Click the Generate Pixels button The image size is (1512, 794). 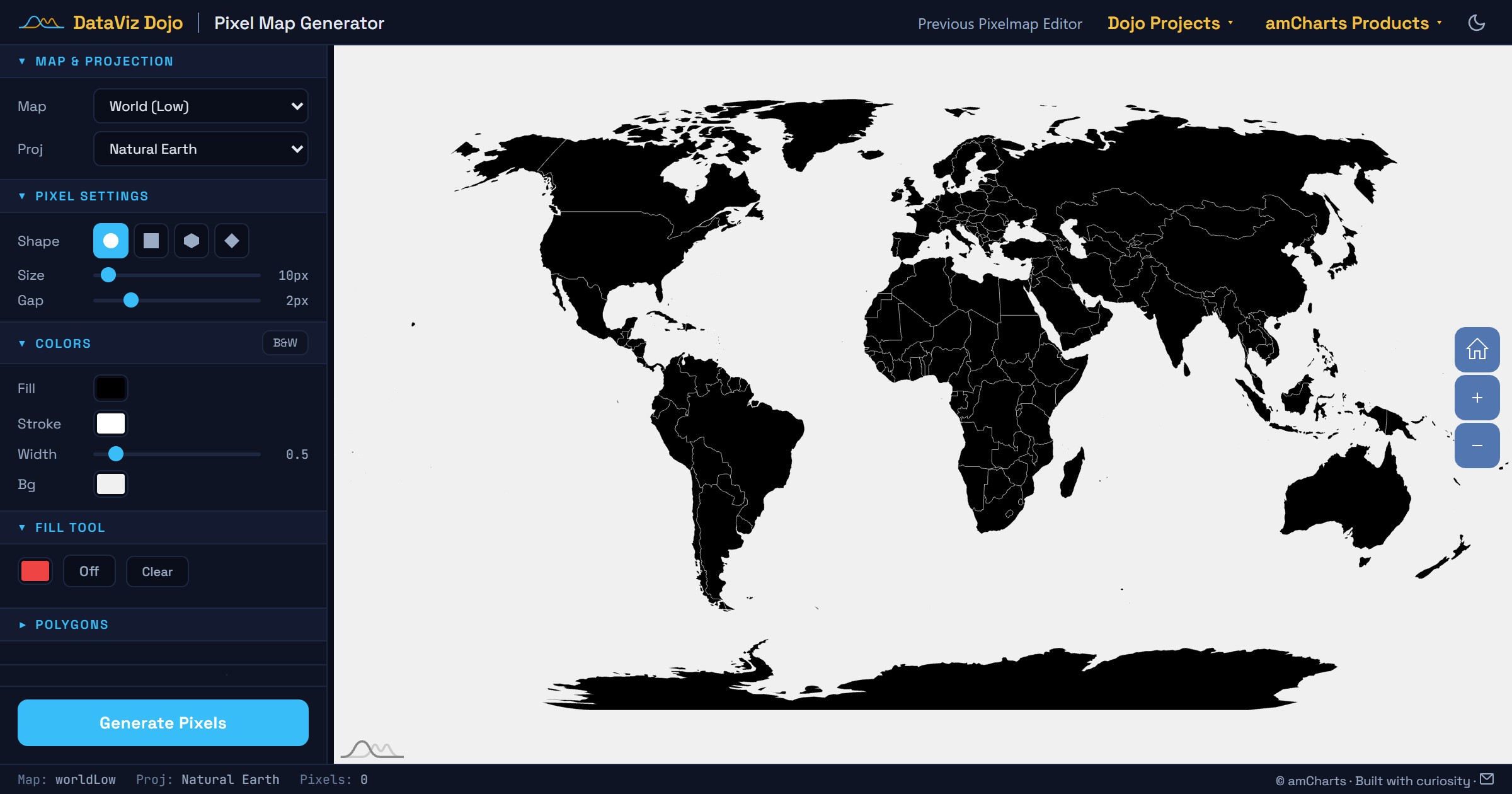(x=163, y=723)
